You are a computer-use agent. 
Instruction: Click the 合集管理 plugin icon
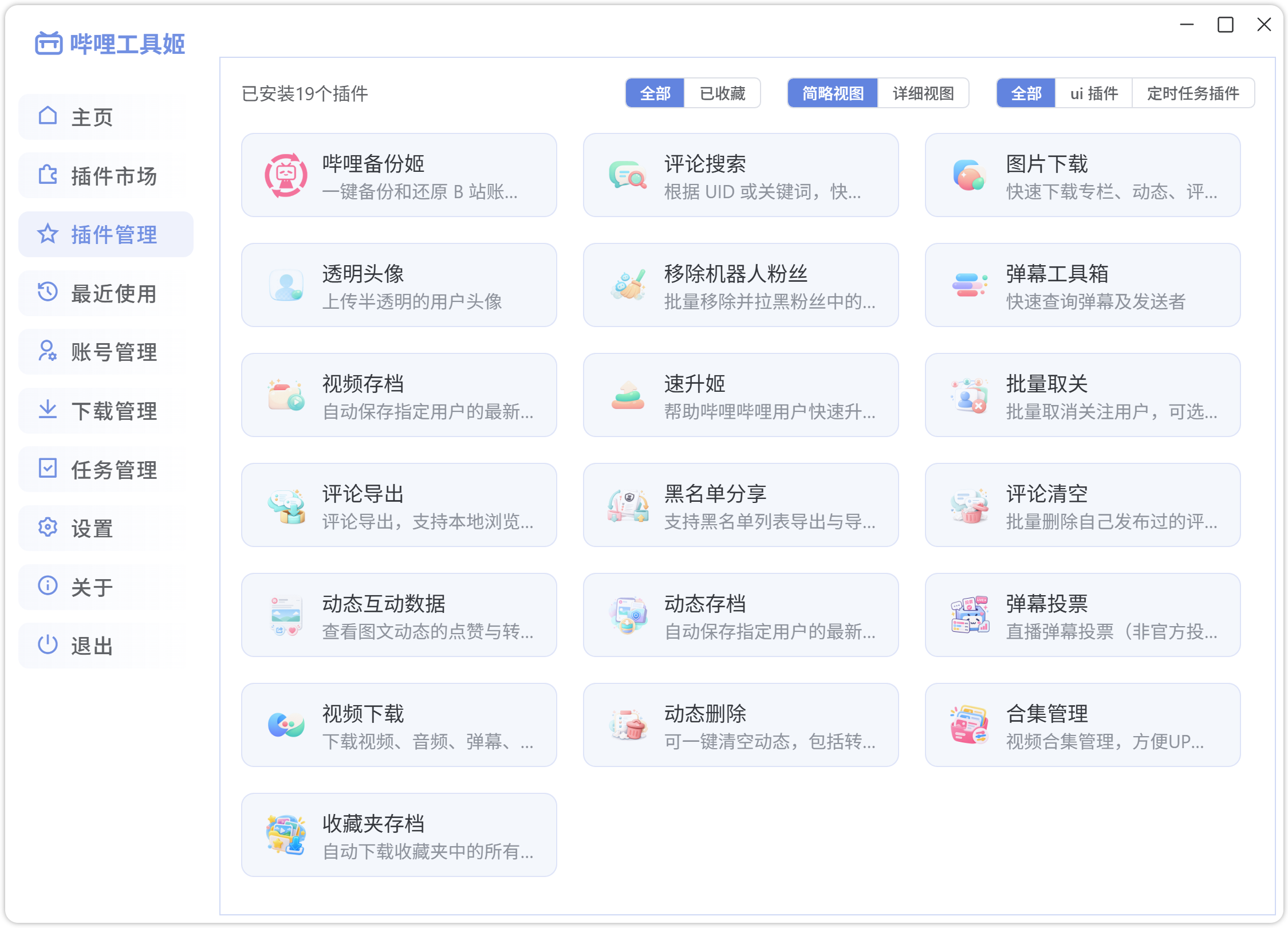coord(969,725)
